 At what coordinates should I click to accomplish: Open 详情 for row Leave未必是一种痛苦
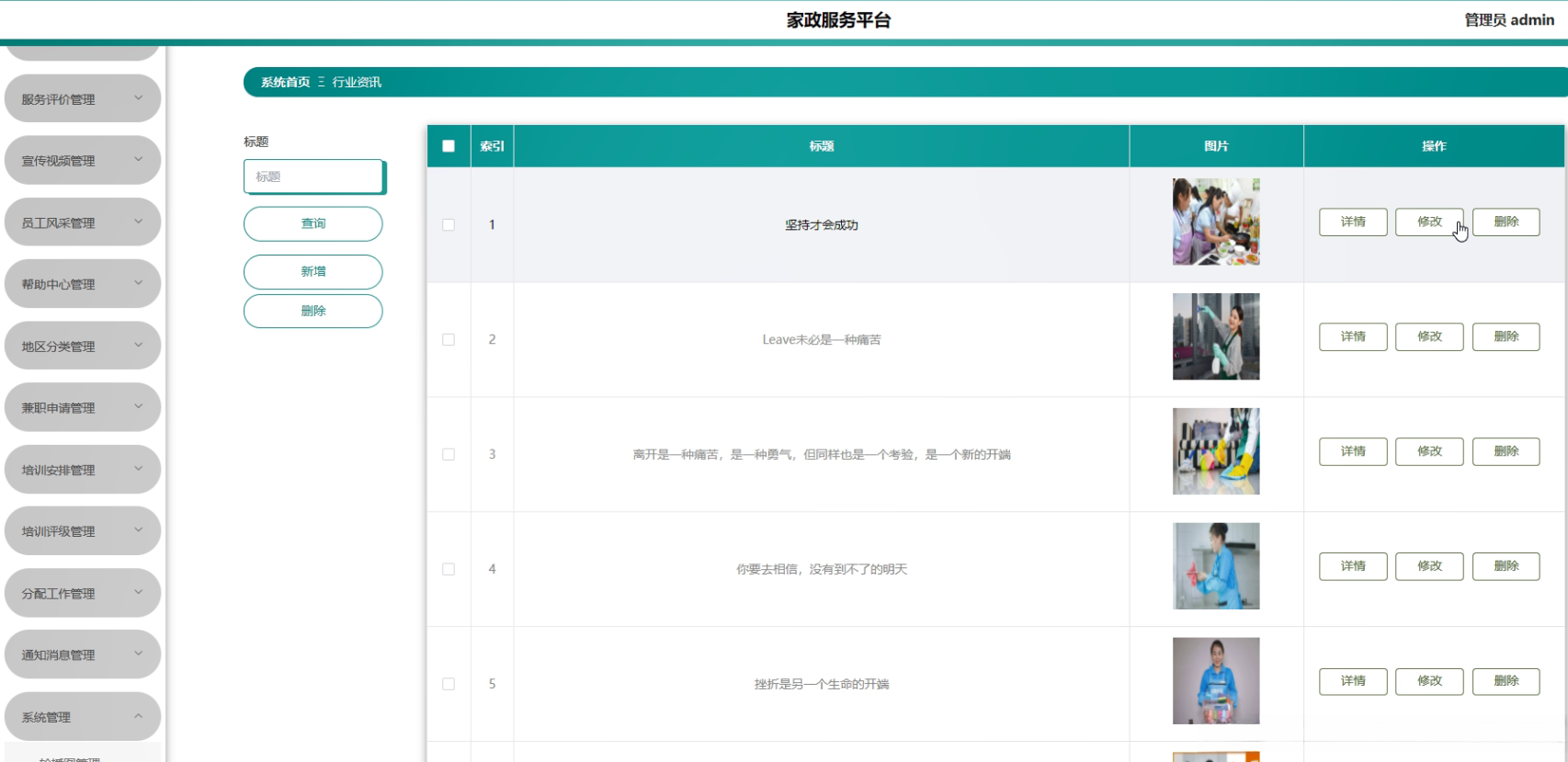[x=1353, y=336]
